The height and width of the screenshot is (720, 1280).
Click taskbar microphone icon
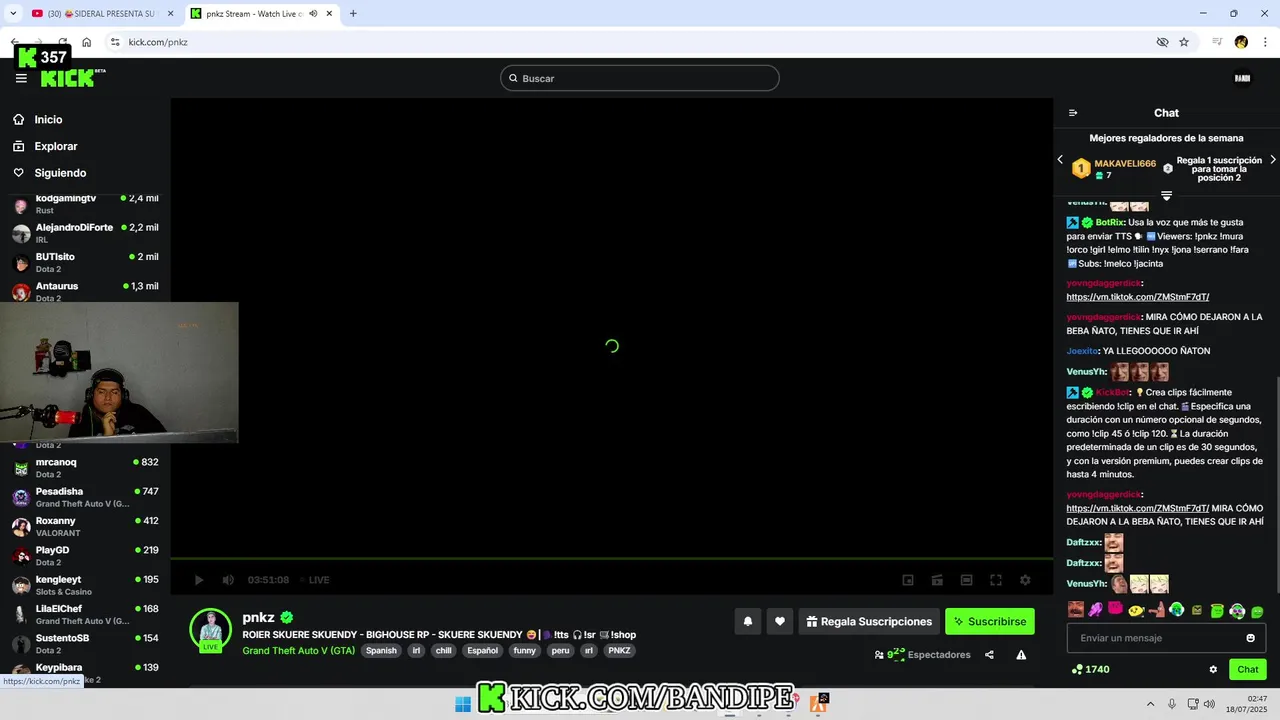click(x=1172, y=704)
